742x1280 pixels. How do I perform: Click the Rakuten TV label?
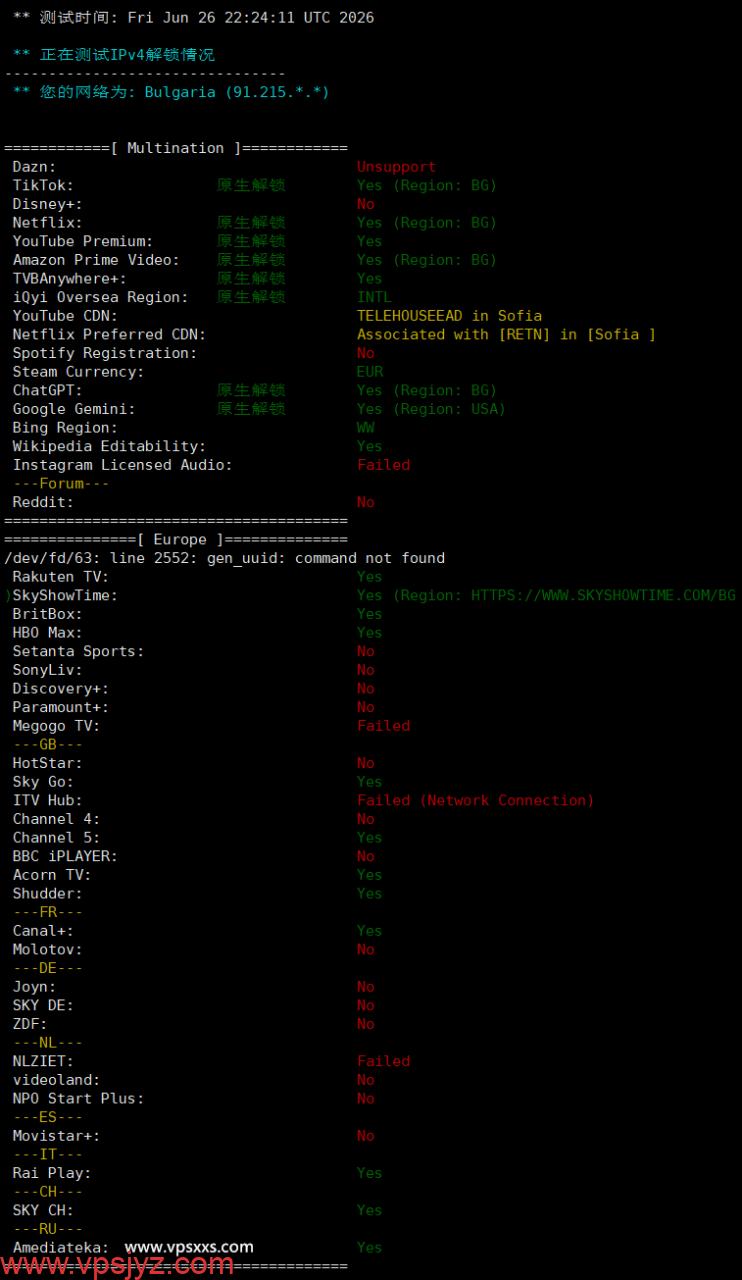(x=61, y=577)
